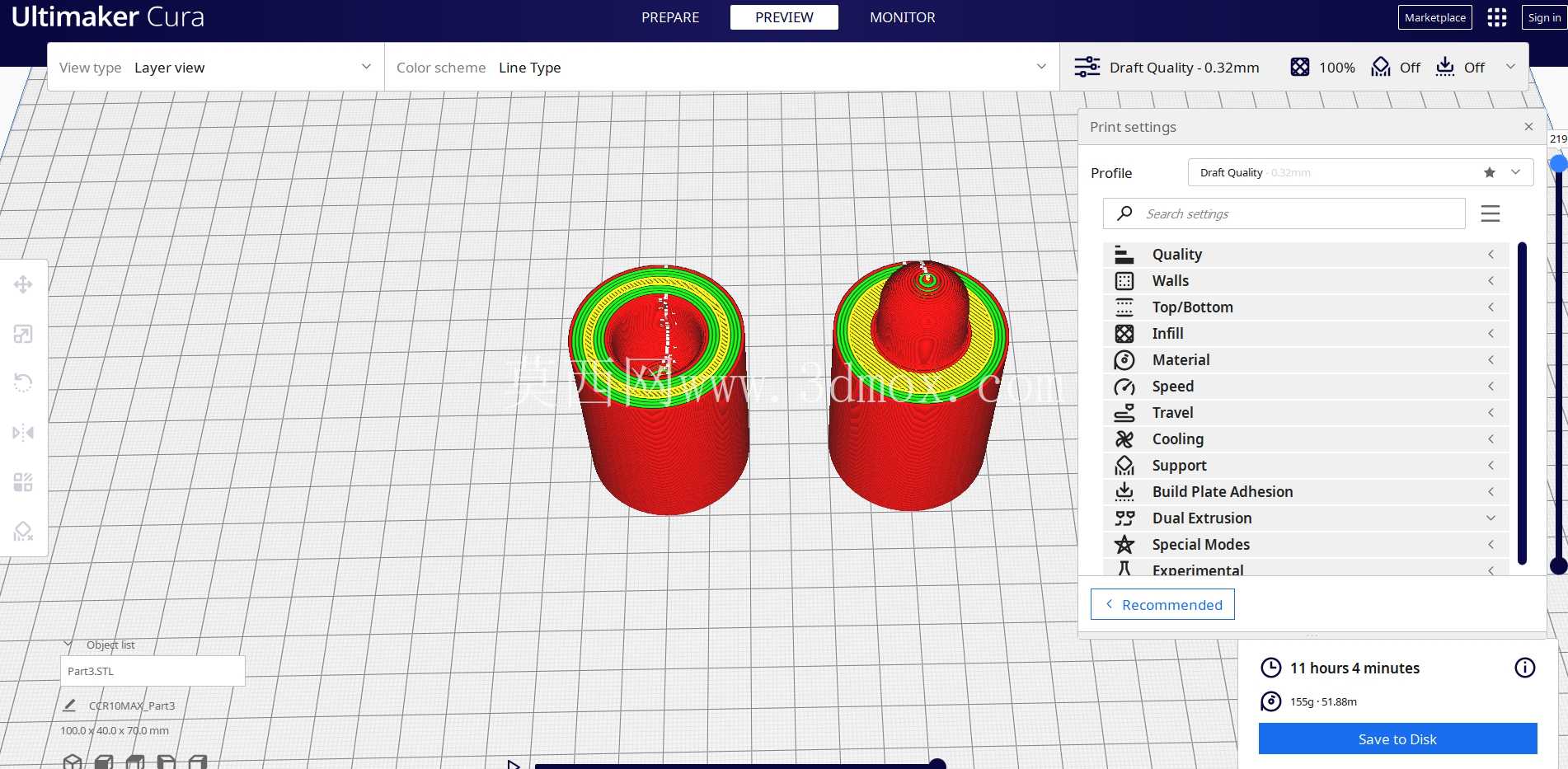Click the Sign in button
Viewport: 1568px width, 769px height.
[1544, 17]
